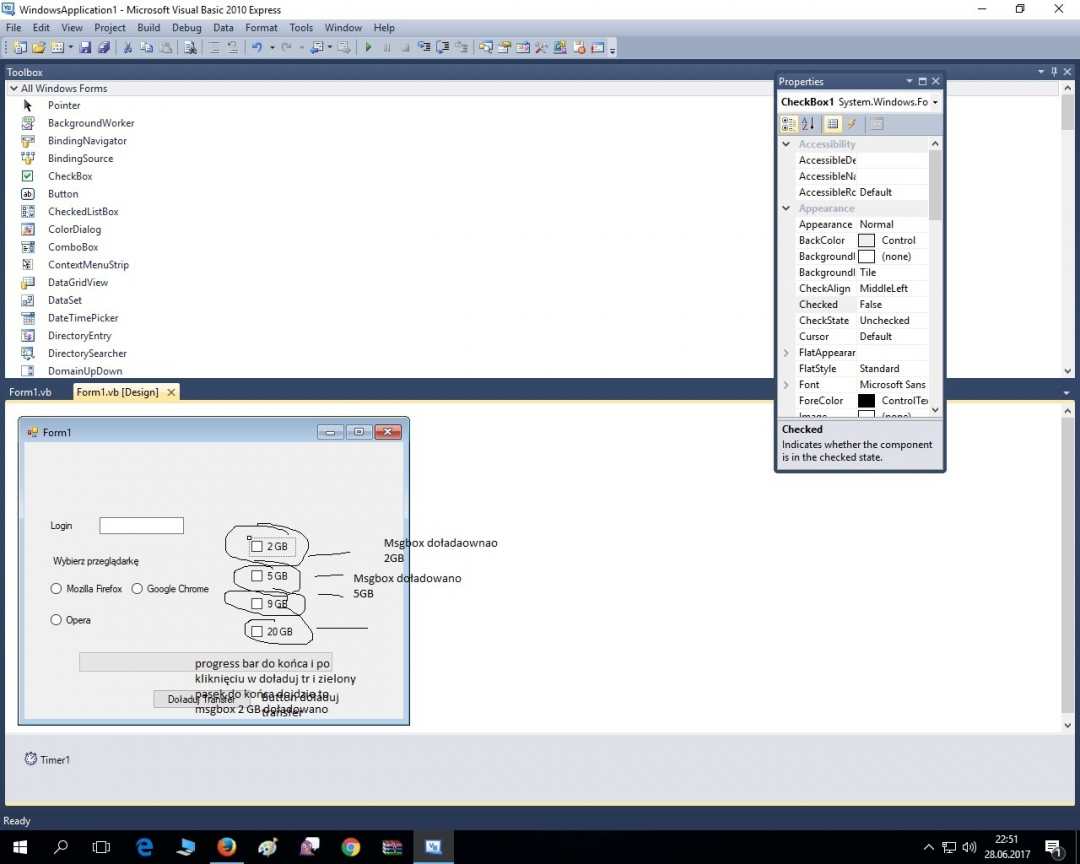
Task: Open the Debug menu
Action: point(186,28)
